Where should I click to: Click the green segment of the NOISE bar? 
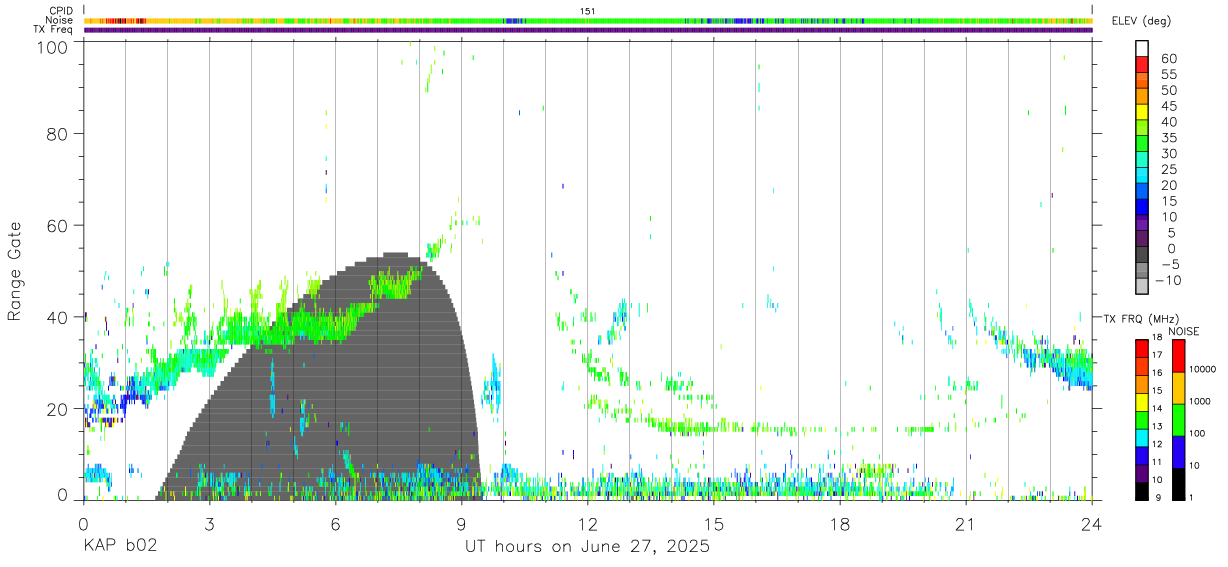click(1180, 419)
